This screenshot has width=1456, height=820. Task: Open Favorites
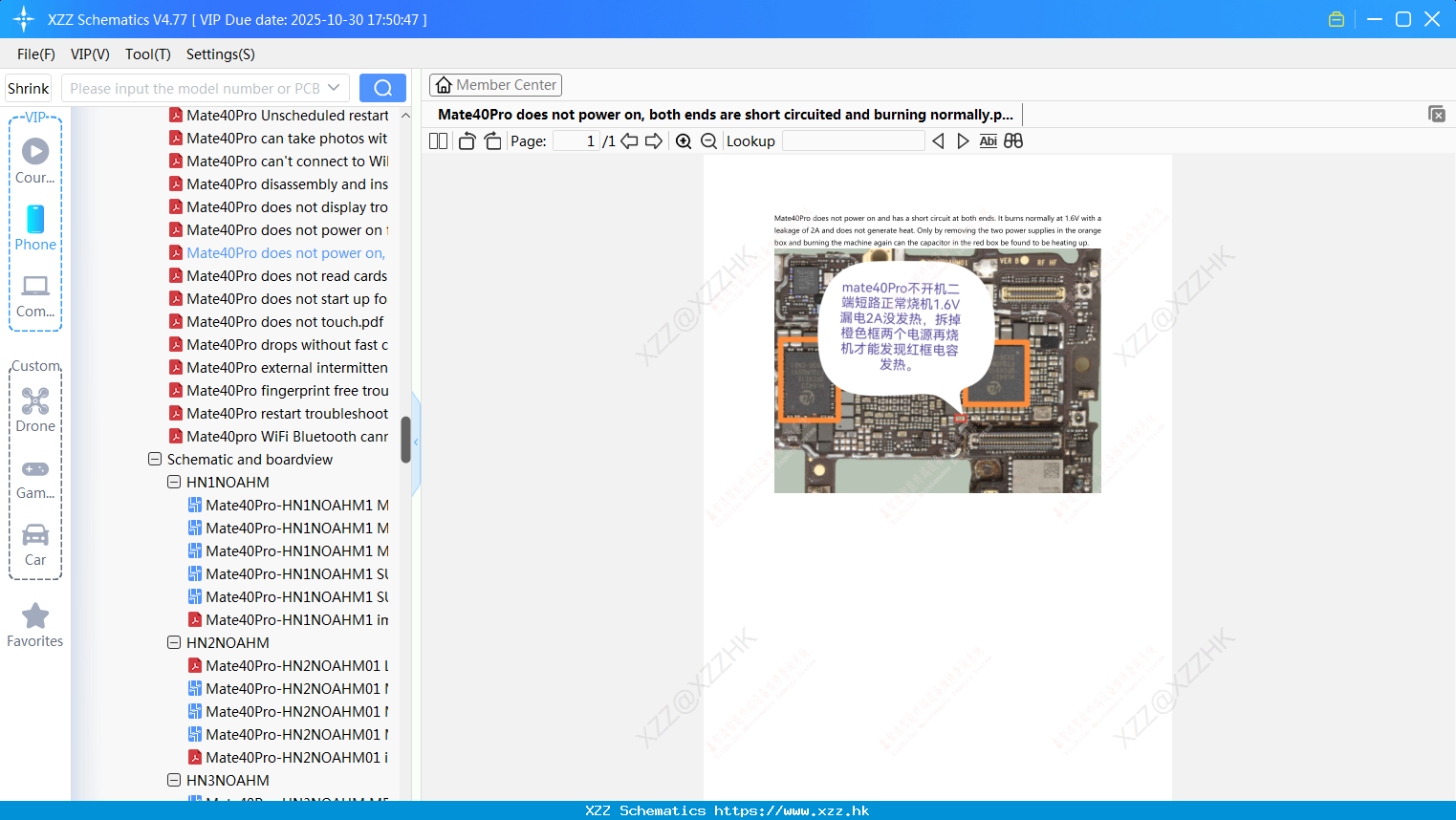pyautogui.click(x=35, y=625)
